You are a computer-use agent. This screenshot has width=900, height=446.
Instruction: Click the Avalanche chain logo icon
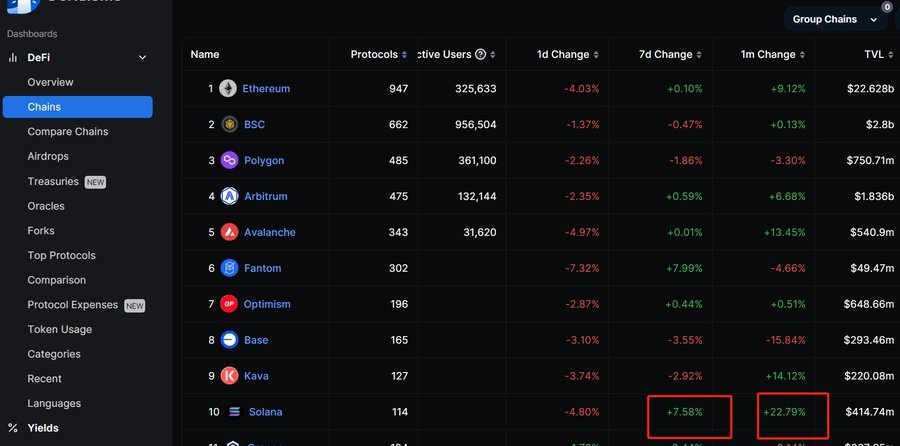tap(229, 233)
